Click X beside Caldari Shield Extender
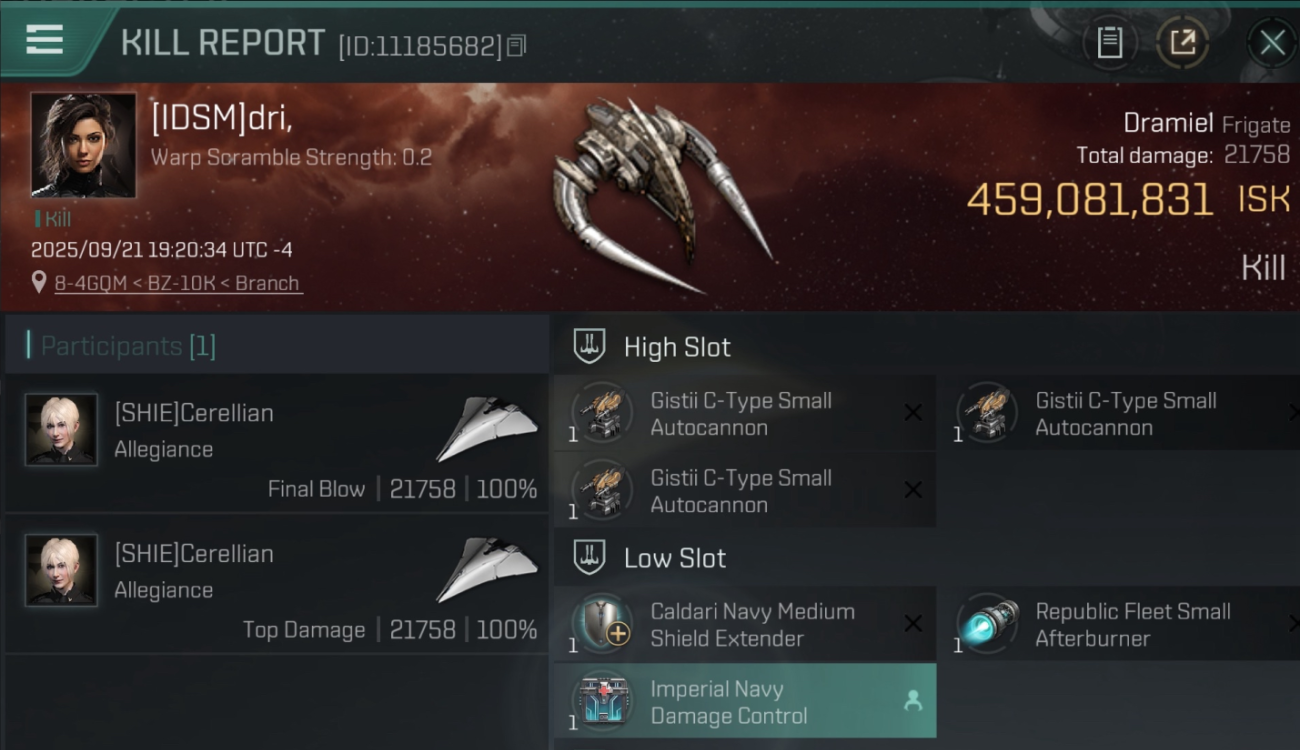Image resolution: width=1300 pixels, height=750 pixels. pyautogui.click(x=913, y=623)
